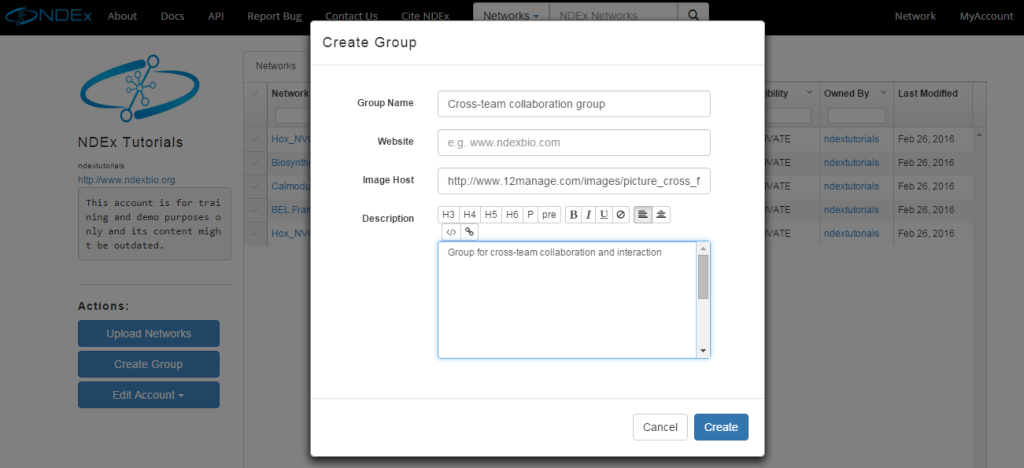Image resolution: width=1024 pixels, height=468 pixels.
Task: Select checkbox for BEL Fran row
Action: tap(254, 210)
